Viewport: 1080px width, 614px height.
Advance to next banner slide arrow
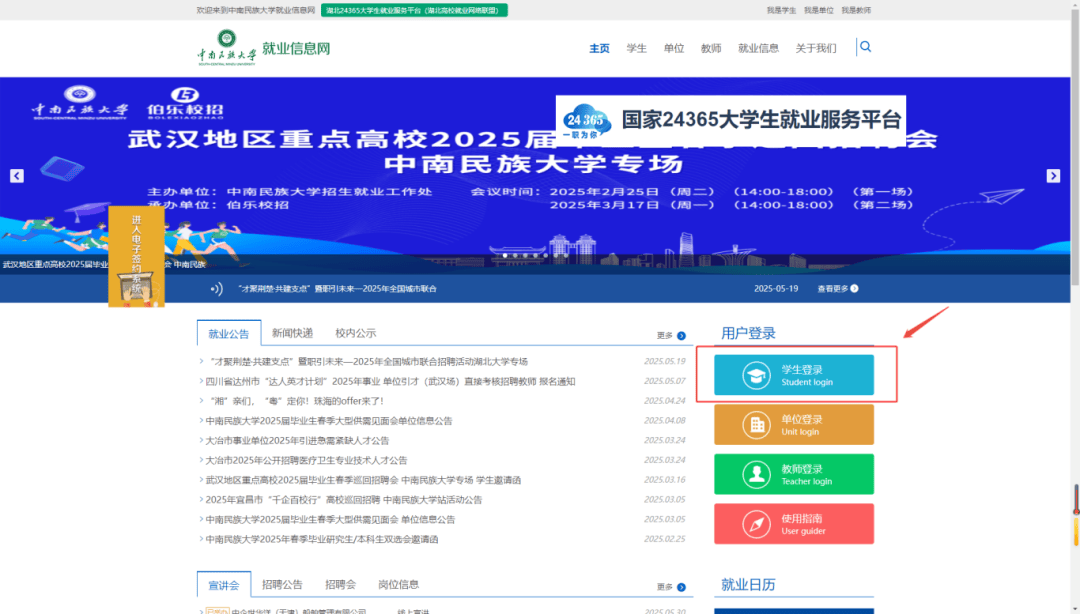click(x=1053, y=176)
